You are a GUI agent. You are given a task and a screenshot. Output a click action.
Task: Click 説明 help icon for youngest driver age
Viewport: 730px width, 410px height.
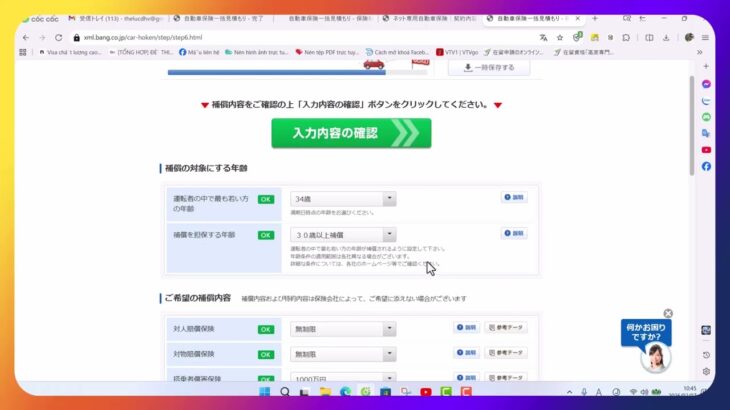[x=513, y=198]
